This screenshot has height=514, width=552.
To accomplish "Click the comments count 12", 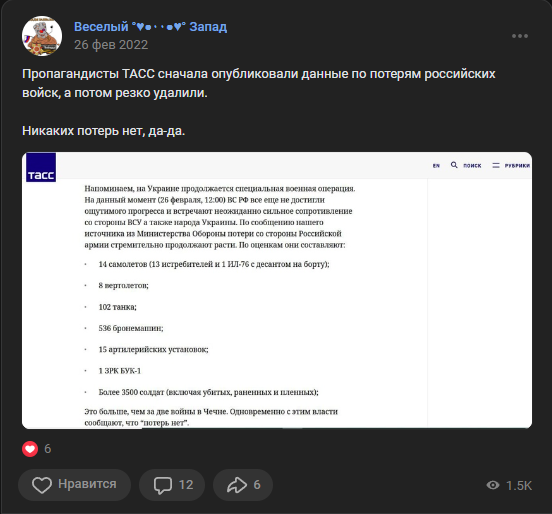I will click(186, 485).
